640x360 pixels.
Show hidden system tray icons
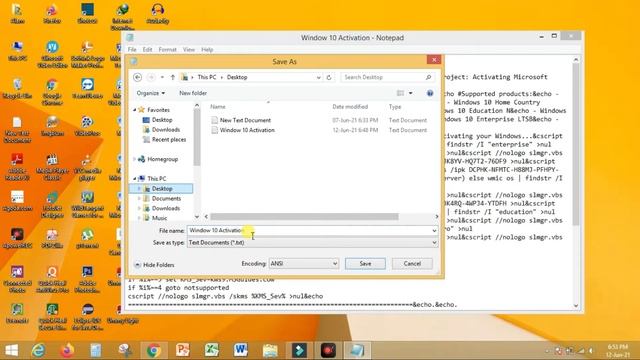pyautogui.click(x=547, y=351)
